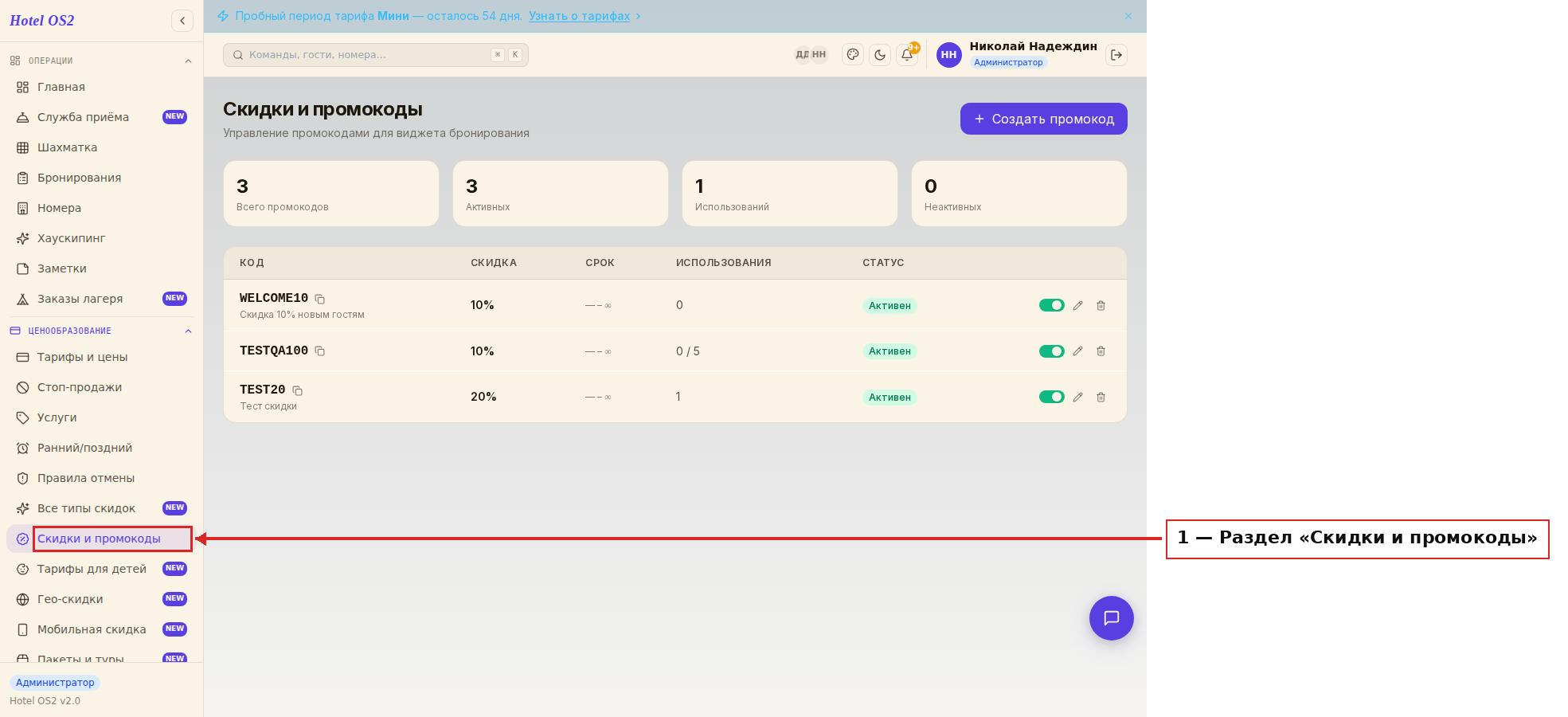Viewport: 1568px width, 717px height.
Task: Toggle off the TESTQA100 promo code
Action: click(1052, 351)
